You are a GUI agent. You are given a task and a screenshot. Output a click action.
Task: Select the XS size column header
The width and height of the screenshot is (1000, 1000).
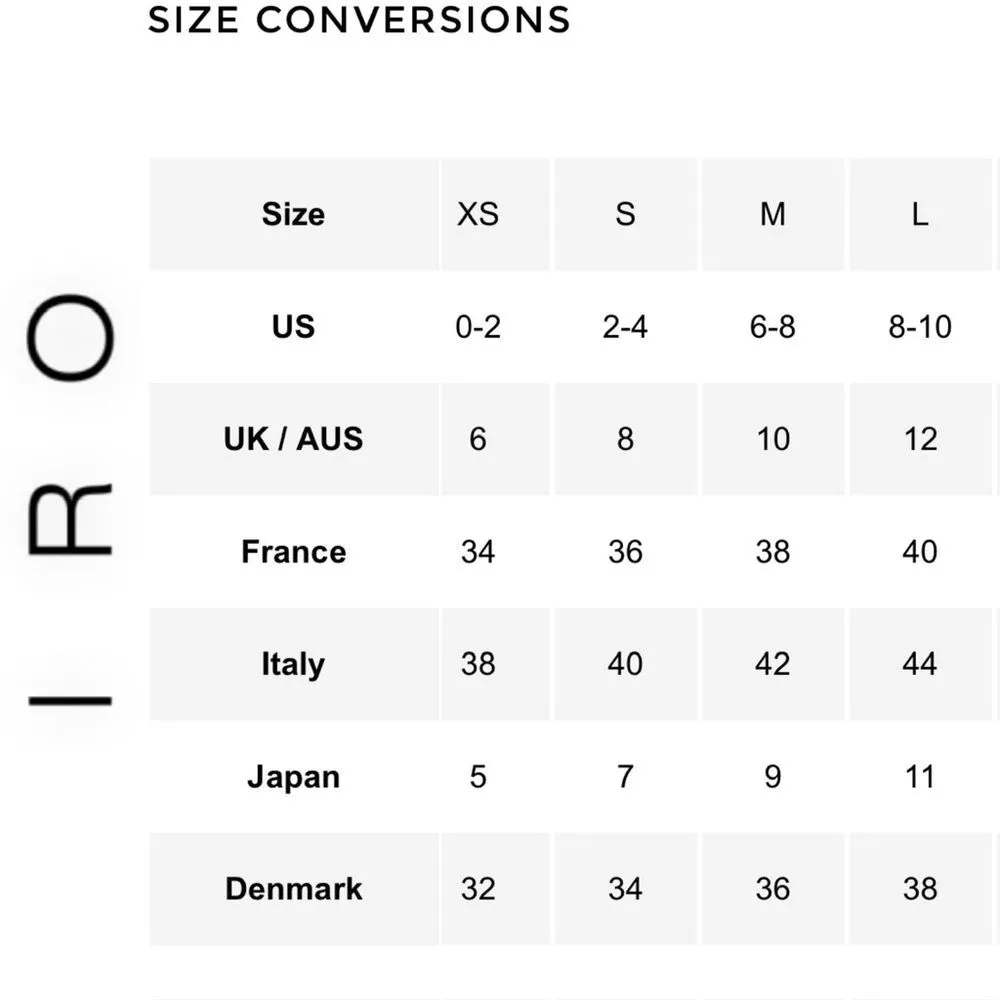[x=477, y=214]
